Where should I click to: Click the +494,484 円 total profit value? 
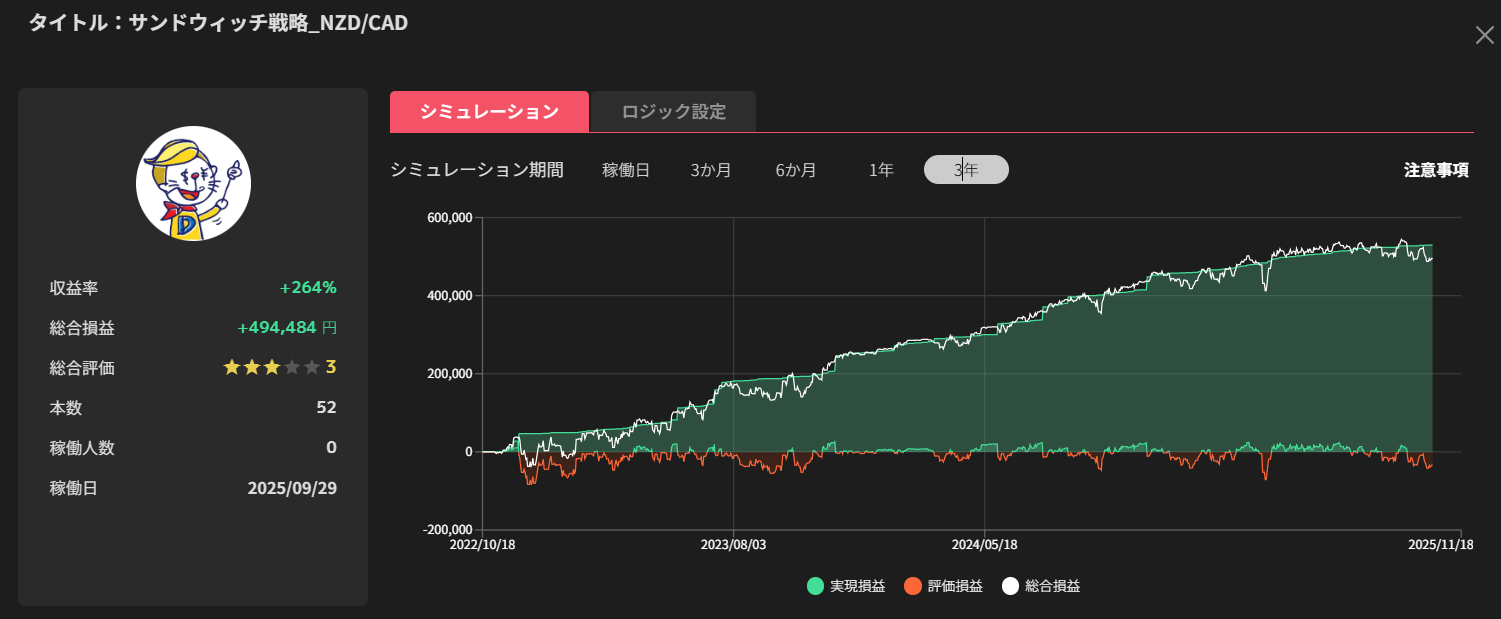click(x=286, y=328)
